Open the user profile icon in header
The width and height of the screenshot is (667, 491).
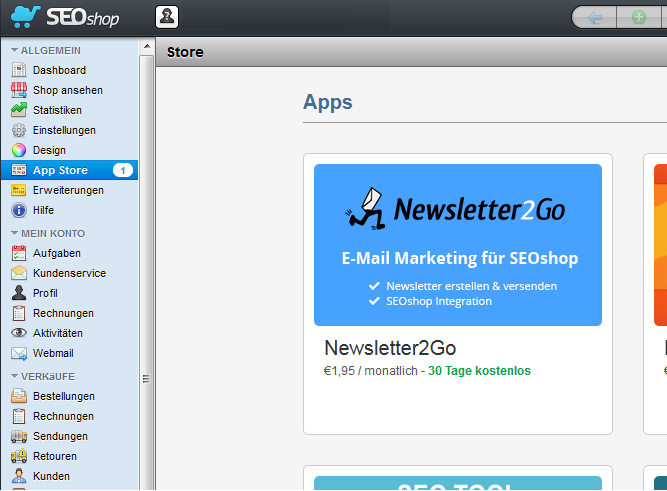pos(167,17)
